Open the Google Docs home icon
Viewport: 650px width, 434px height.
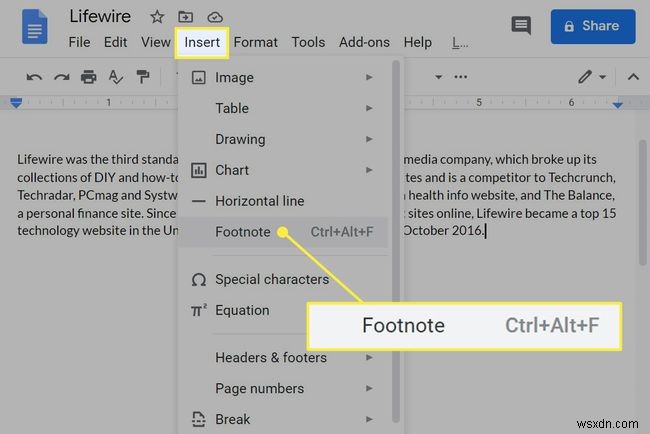coord(34,27)
